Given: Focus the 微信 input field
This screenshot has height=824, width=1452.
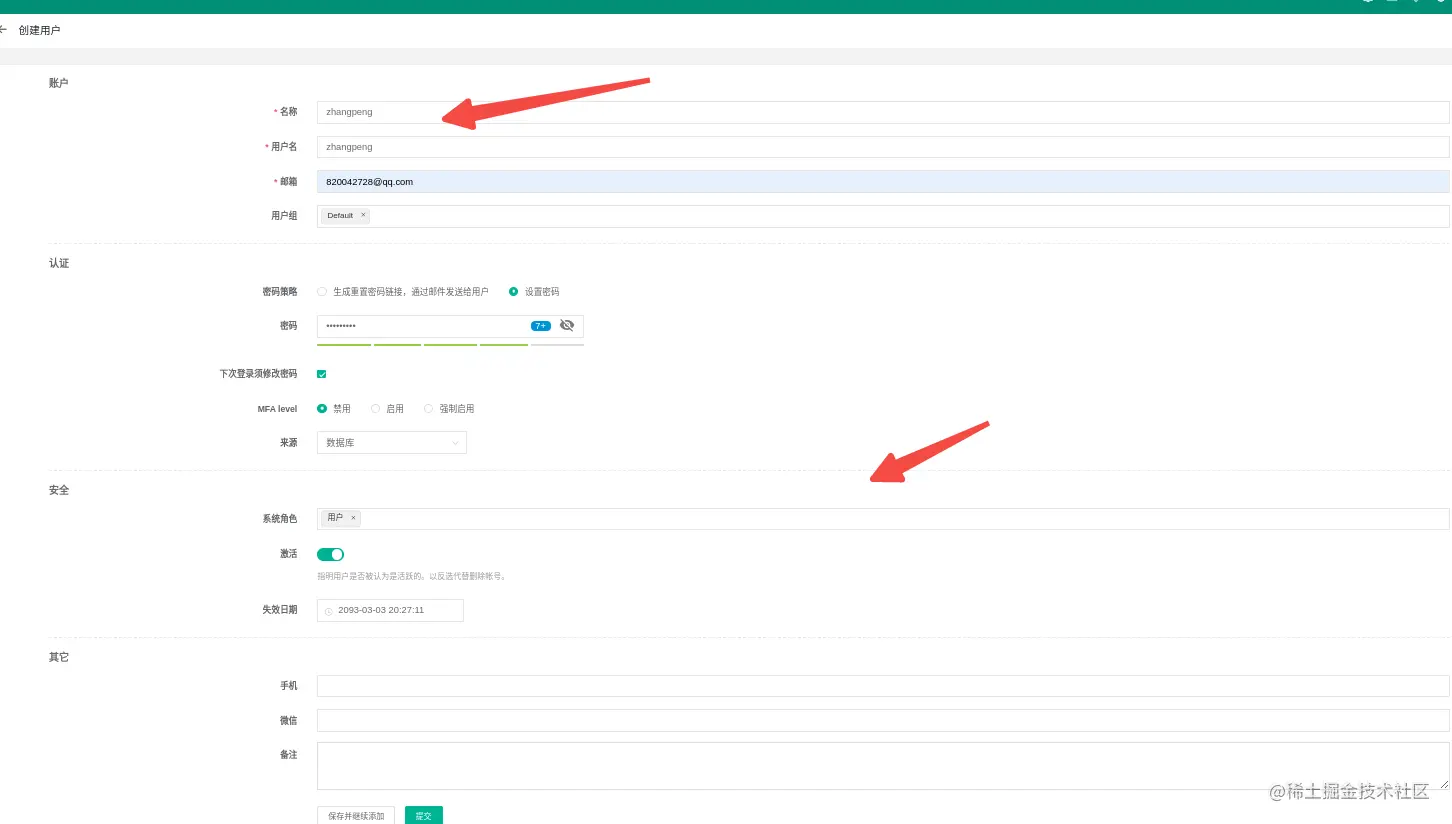Looking at the screenshot, I should (x=883, y=721).
